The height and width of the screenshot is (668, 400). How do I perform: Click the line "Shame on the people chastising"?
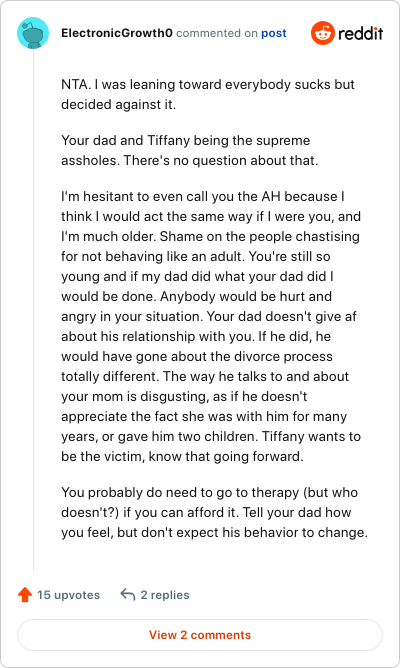pyautogui.click(x=259, y=236)
